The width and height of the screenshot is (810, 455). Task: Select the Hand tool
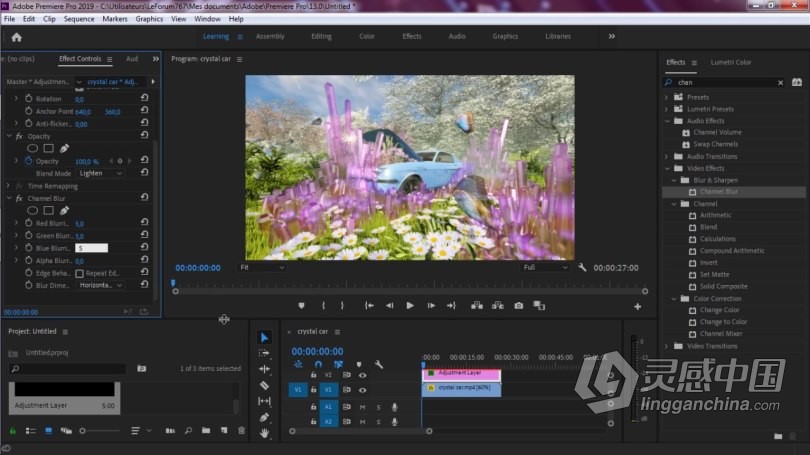(264, 433)
